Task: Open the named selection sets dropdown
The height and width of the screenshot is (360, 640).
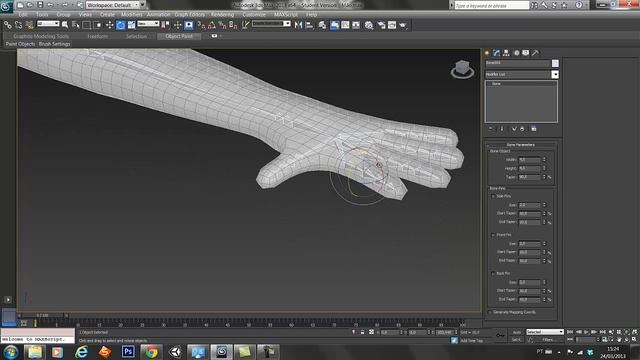Action: (271, 24)
